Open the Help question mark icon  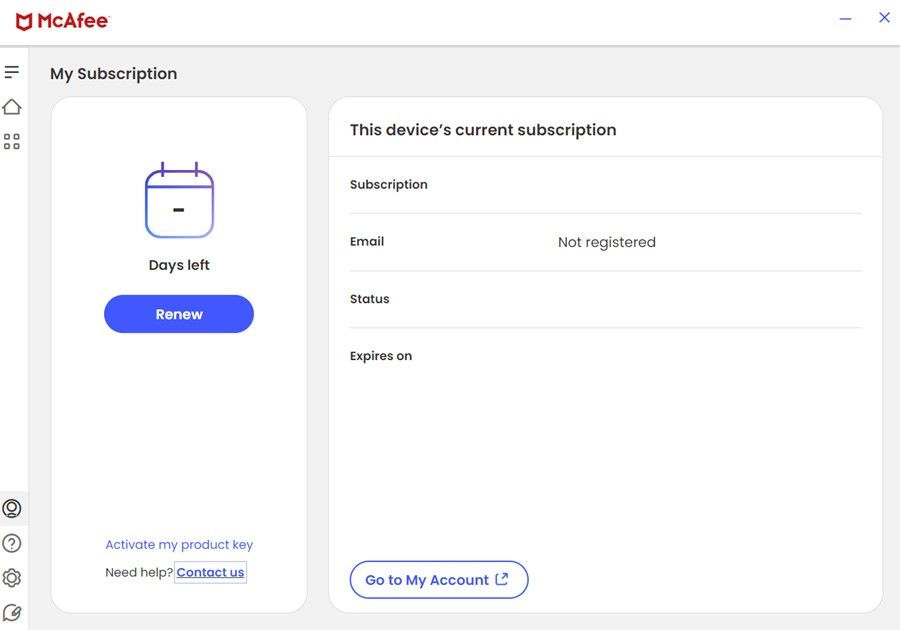click(12, 543)
